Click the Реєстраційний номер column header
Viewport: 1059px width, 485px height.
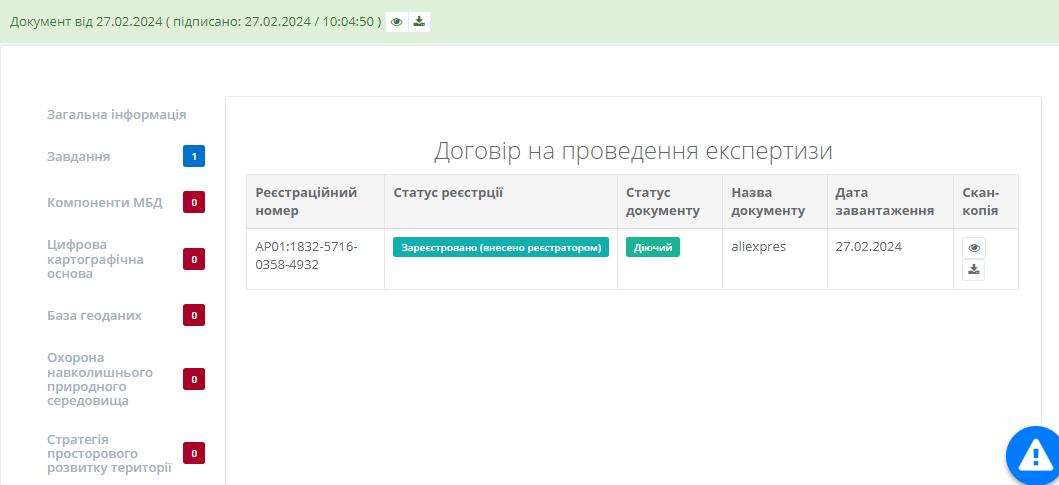305,201
